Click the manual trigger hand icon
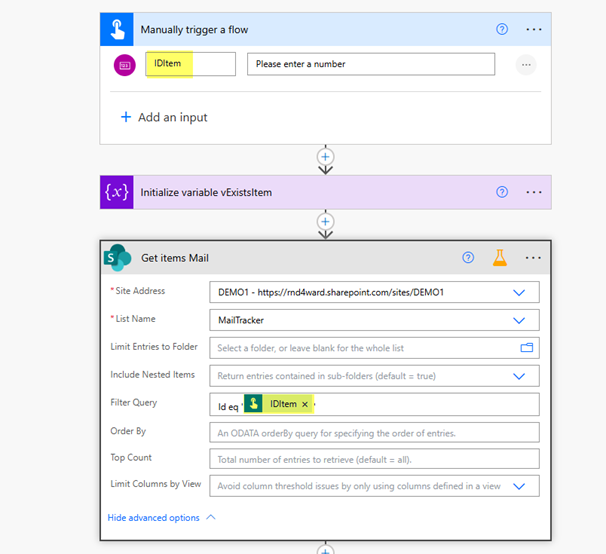Viewport: 606px width, 554px height. (x=117, y=30)
